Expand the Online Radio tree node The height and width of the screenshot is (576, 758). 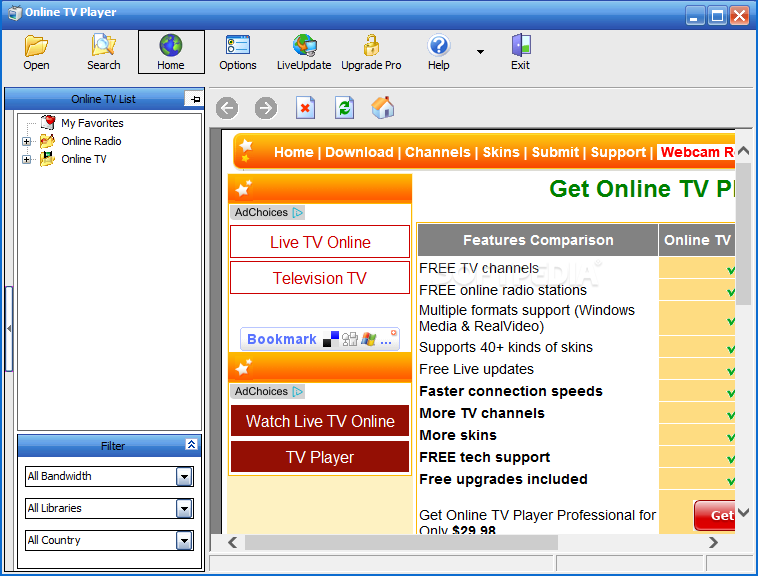[x=27, y=142]
